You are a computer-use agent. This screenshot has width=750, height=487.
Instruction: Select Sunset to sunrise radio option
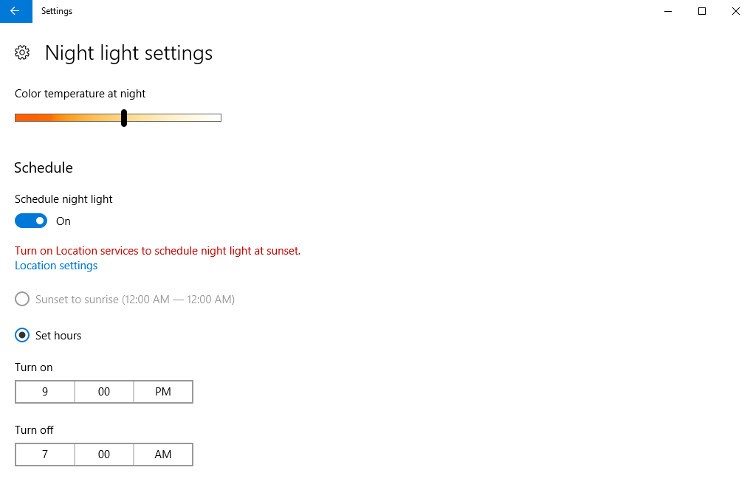click(x=22, y=299)
